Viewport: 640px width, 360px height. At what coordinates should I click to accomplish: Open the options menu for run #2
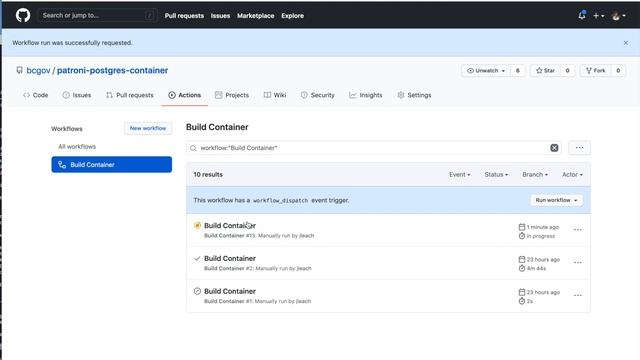tap(578, 262)
